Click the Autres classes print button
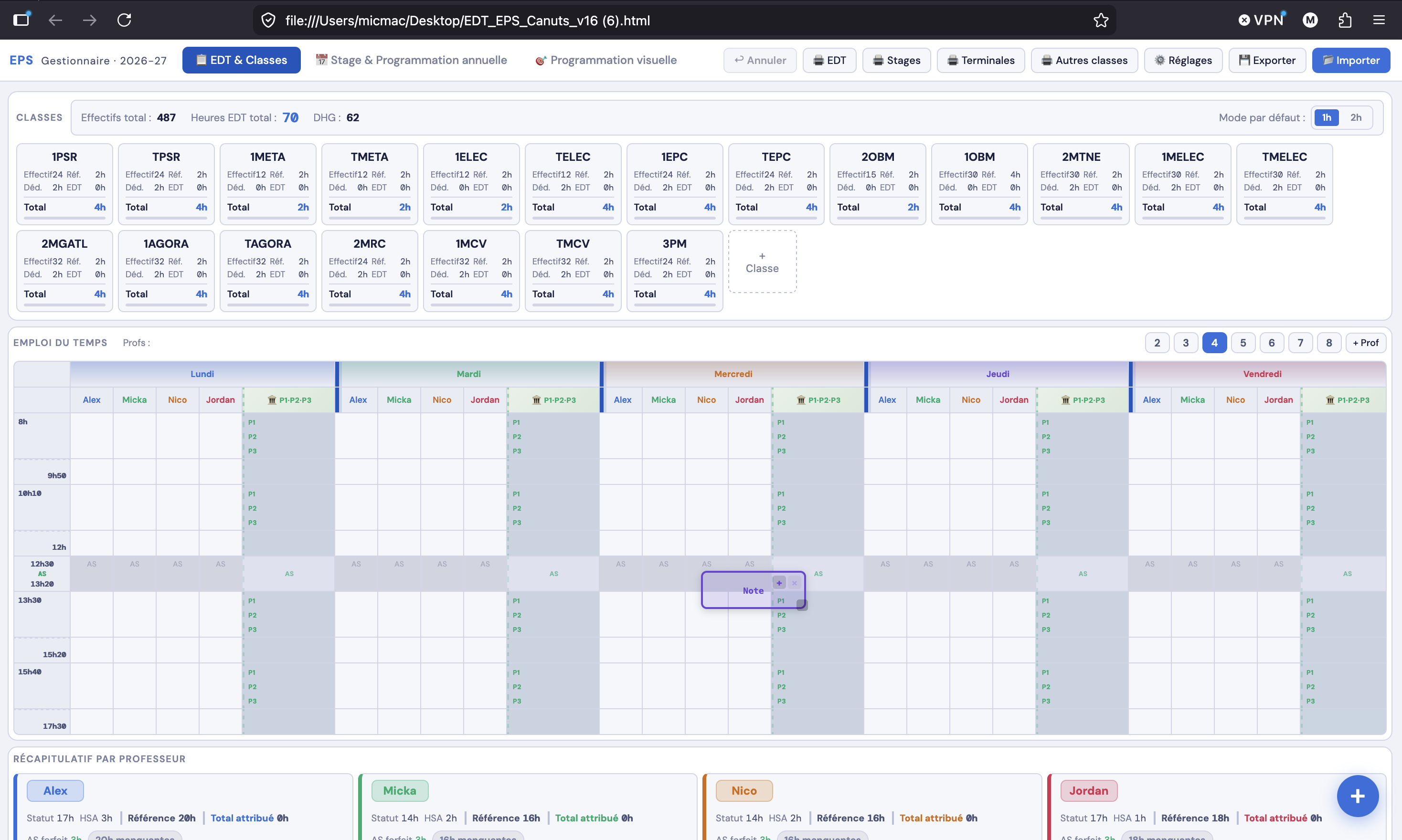The height and width of the screenshot is (840, 1402). (1084, 60)
